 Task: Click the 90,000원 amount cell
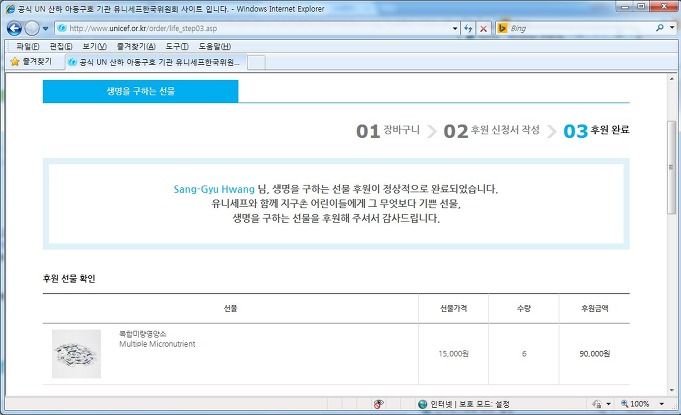point(595,354)
